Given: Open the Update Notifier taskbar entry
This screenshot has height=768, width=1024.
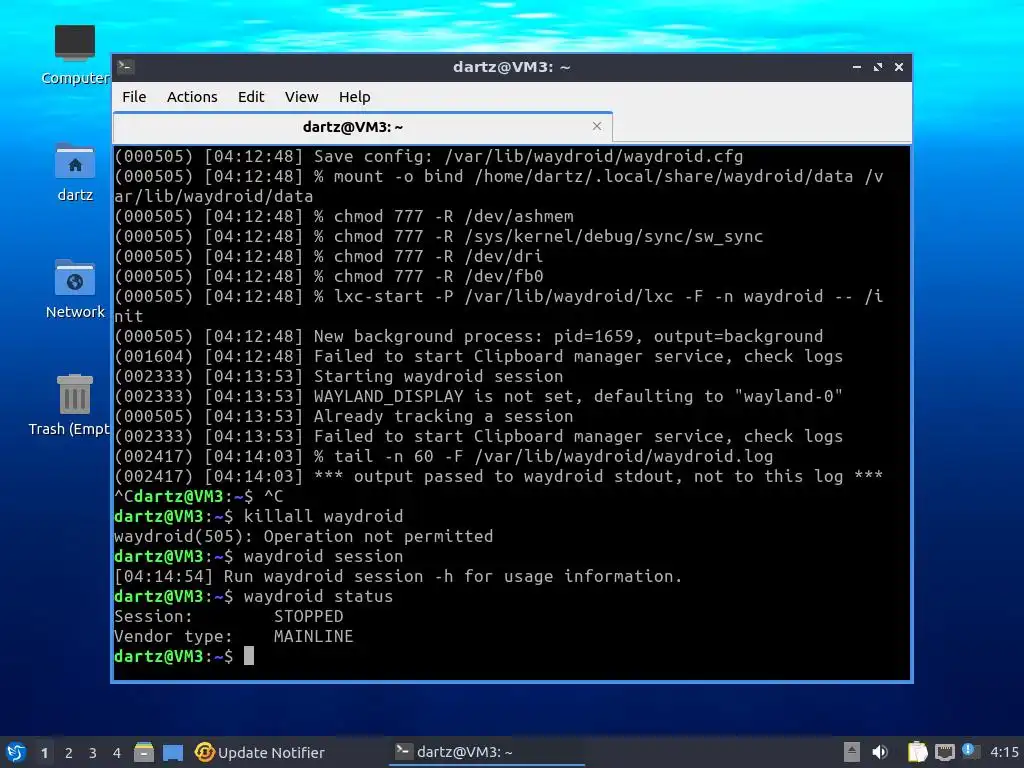Looking at the screenshot, I should [260, 752].
